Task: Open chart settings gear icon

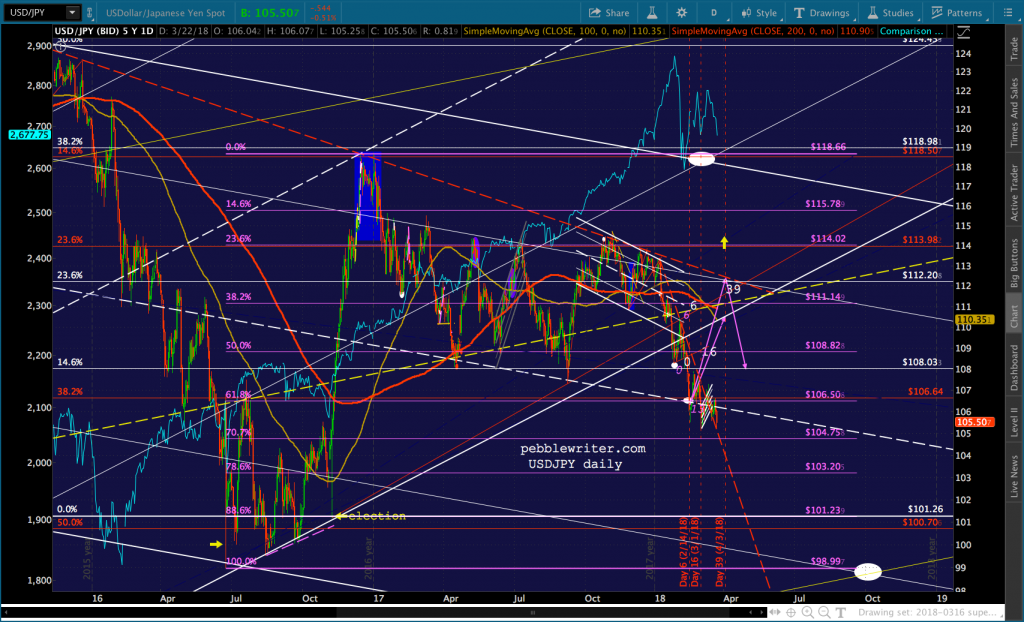Action: (682, 12)
